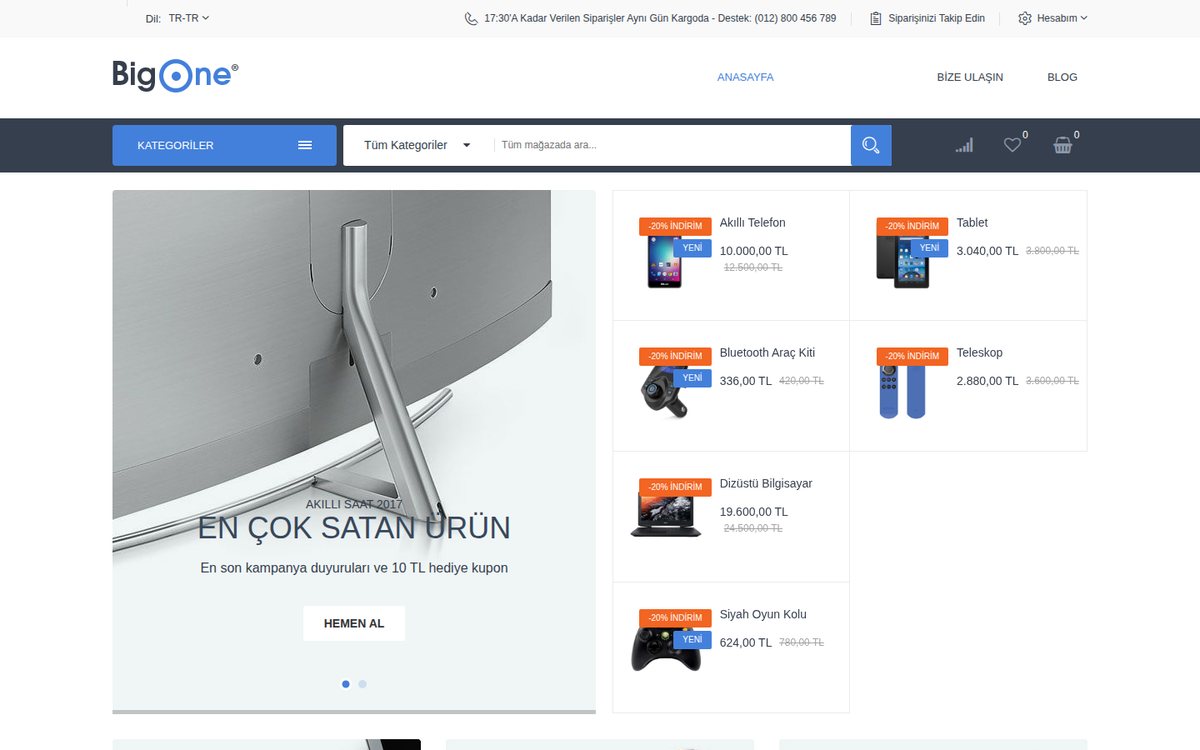Open the Akıllı Telefon product link
The image size is (1200, 750).
point(753,223)
